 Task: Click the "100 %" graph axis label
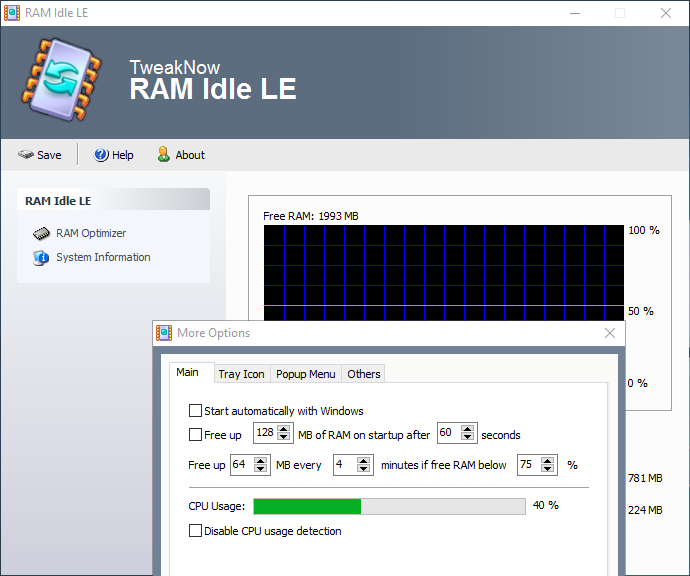click(644, 230)
